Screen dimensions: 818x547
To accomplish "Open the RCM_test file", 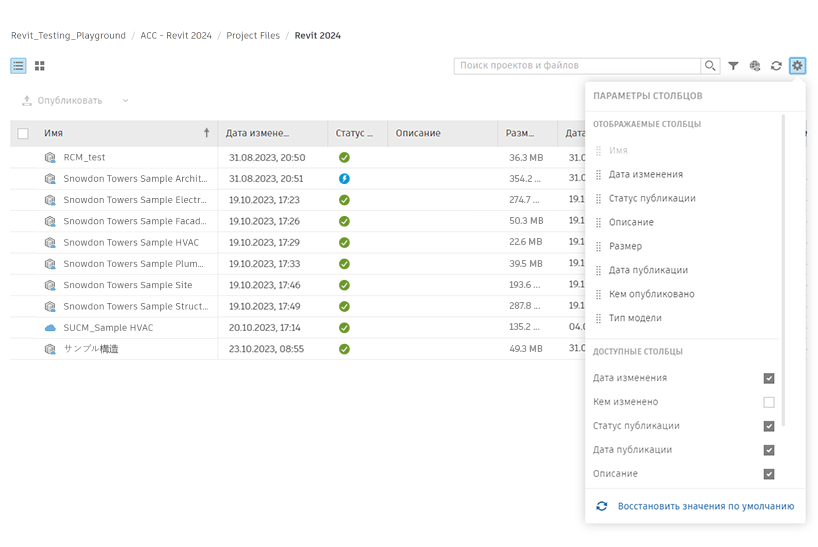I will click(84, 158).
